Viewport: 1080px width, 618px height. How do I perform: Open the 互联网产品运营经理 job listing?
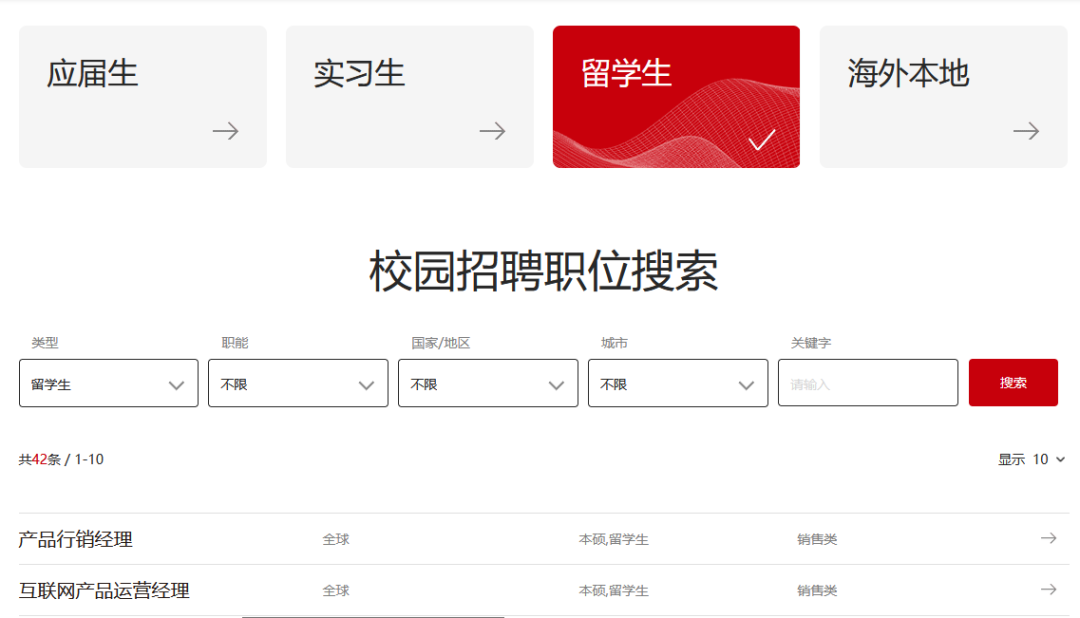click(105, 591)
